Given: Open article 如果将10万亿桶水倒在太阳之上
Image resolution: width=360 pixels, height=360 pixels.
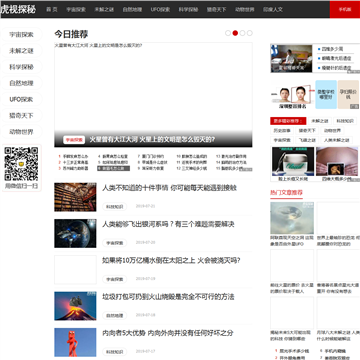Looking at the screenshot, I should (171, 261).
